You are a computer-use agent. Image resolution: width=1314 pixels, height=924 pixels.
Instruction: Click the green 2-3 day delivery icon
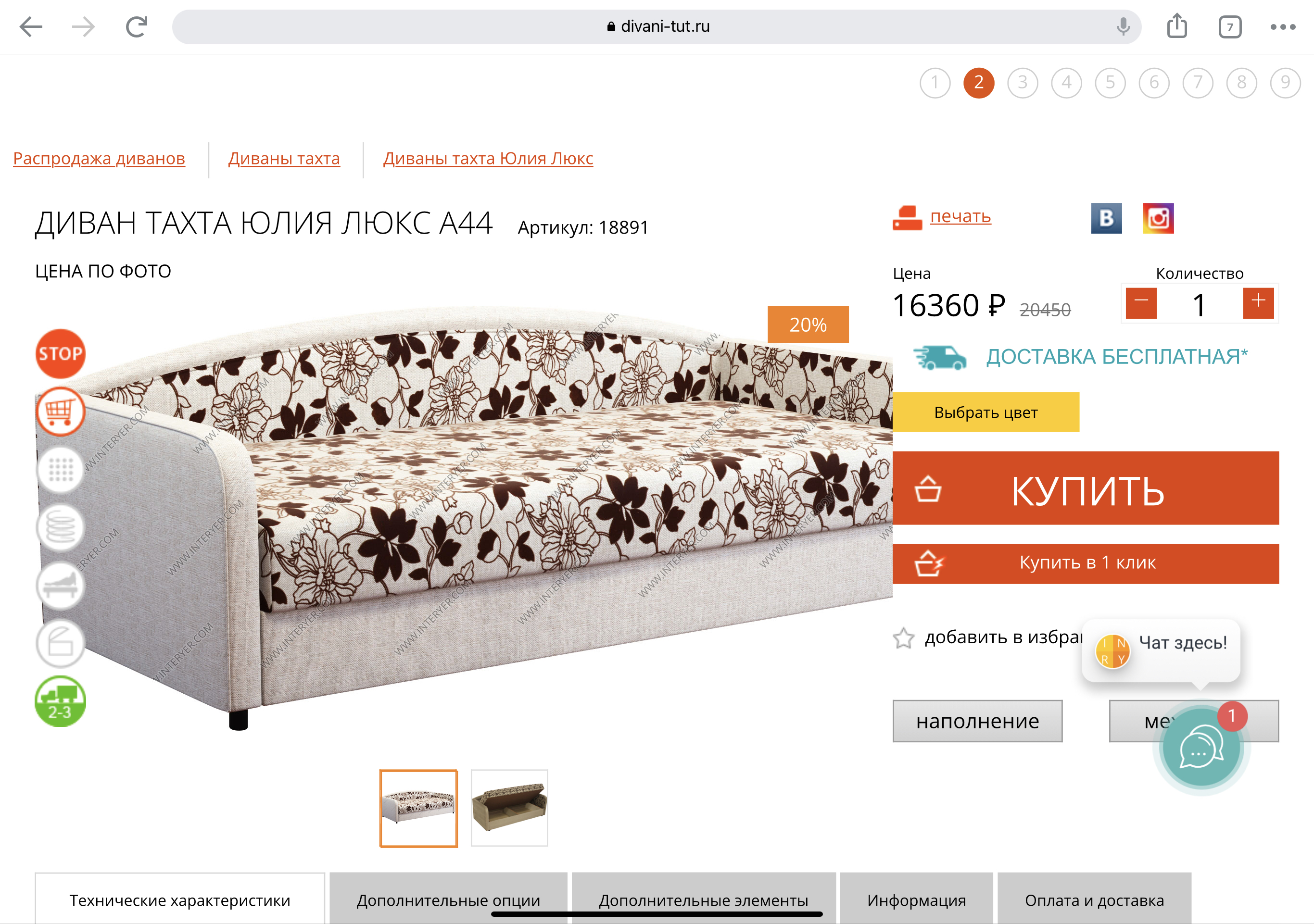pos(61,701)
